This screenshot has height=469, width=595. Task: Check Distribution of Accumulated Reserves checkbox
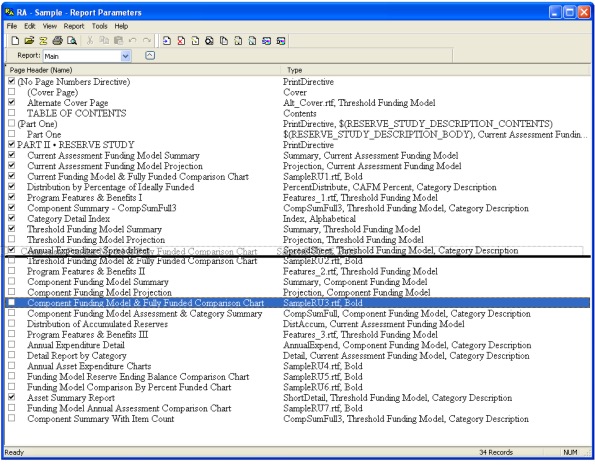point(11,323)
